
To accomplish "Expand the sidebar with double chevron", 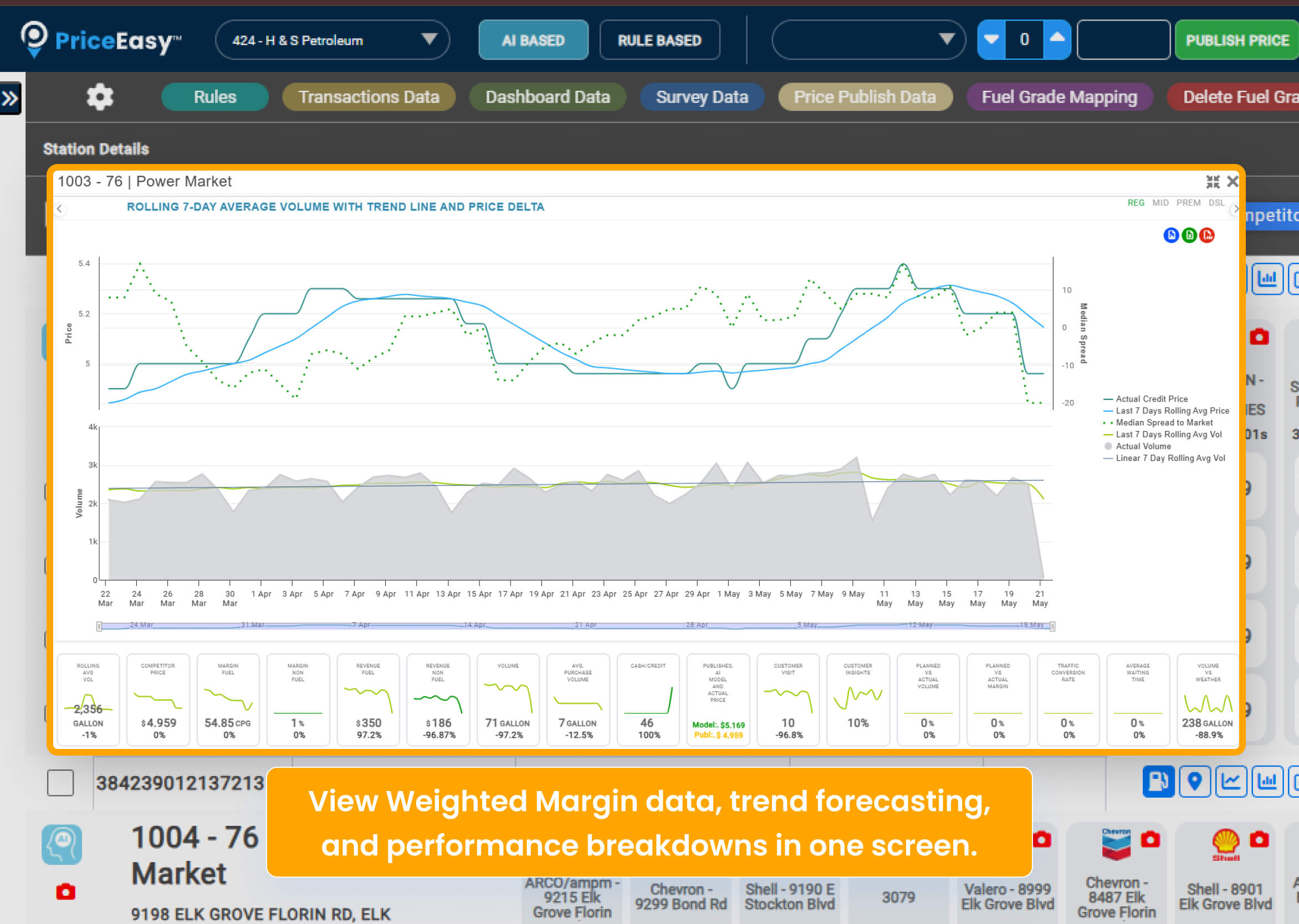I will 10,99.
